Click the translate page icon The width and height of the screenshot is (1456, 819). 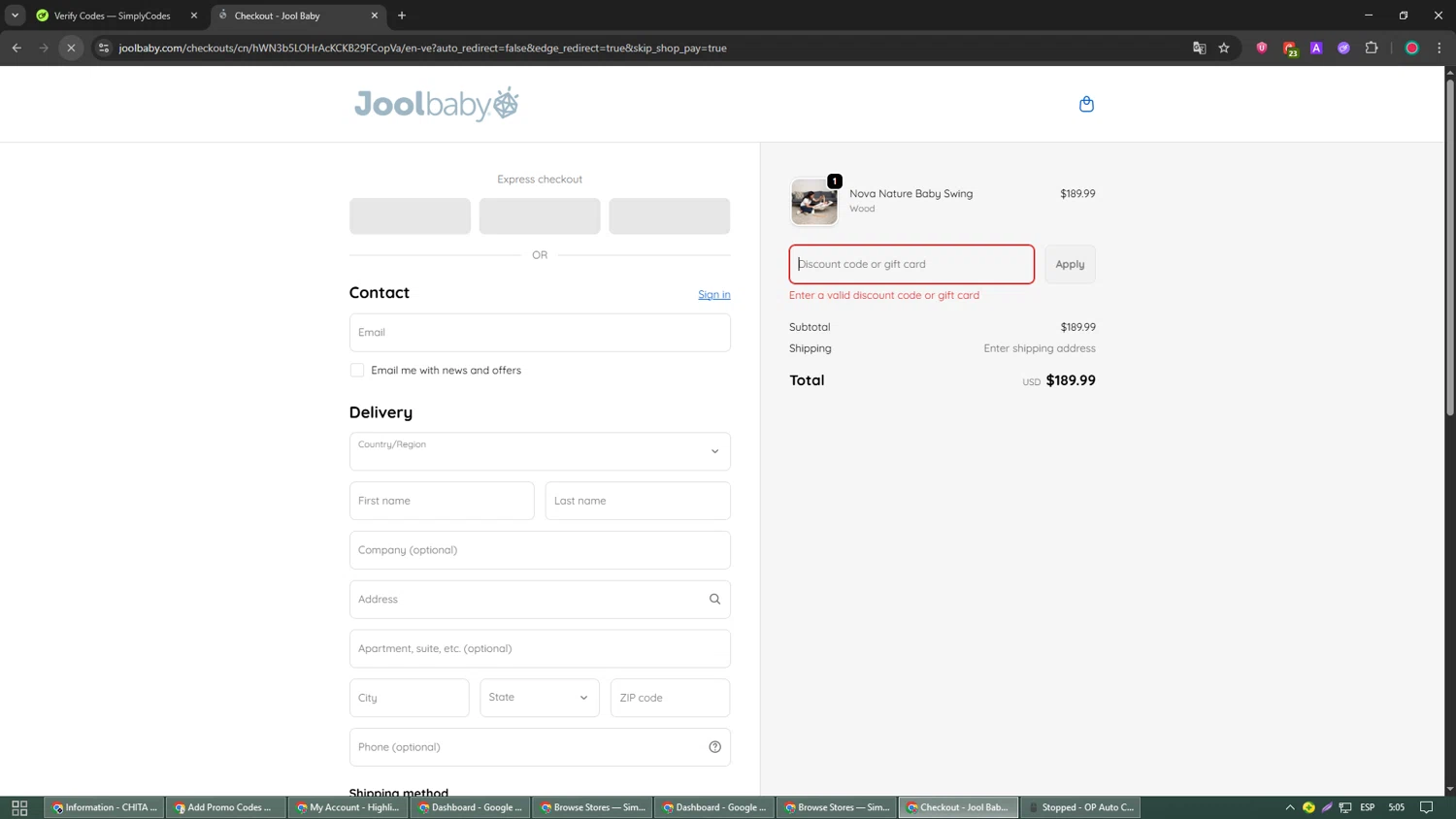pos(1199,48)
